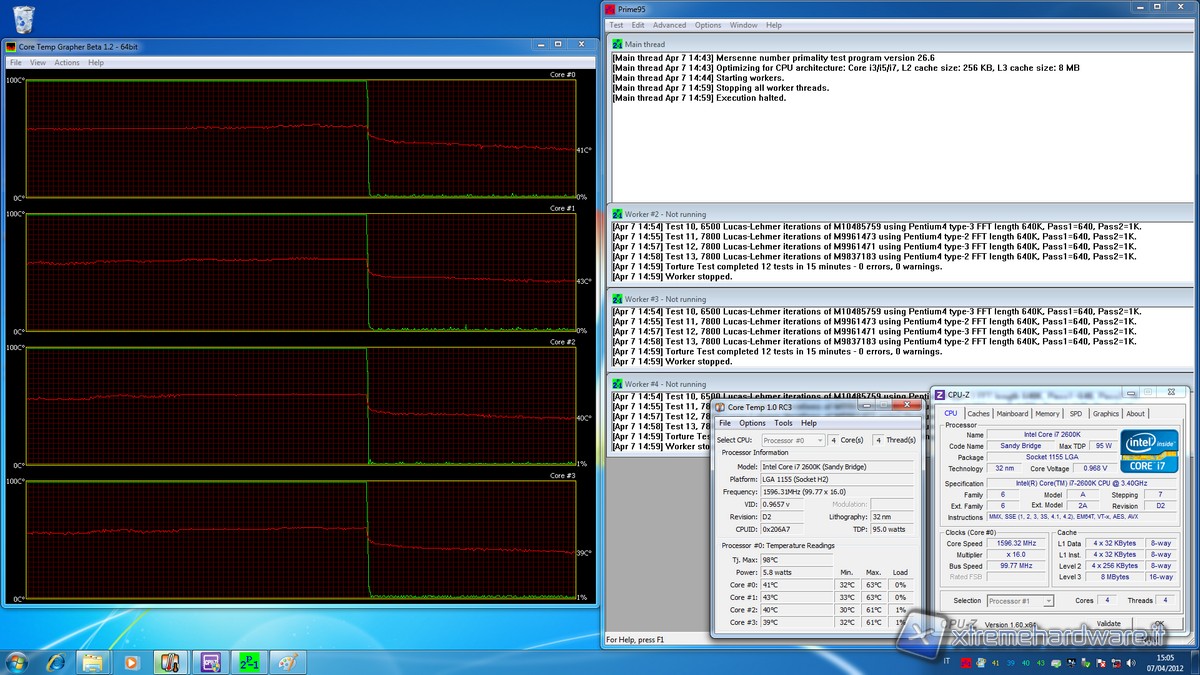1200x675 pixels.
Task: Open Paint palette icon in taskbar
Action: 286,661
